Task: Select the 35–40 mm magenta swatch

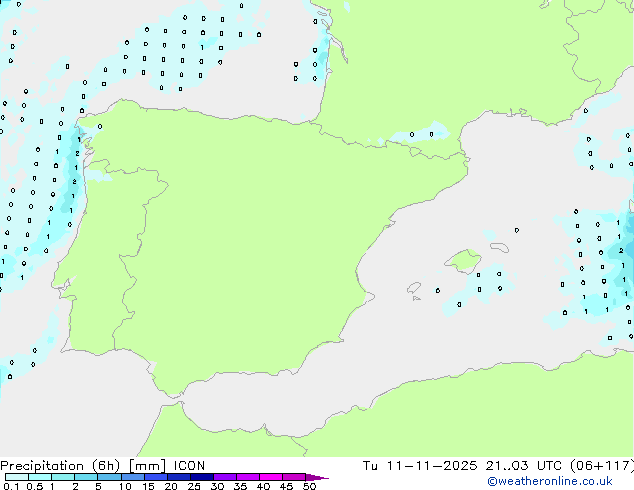Action: 248,477
